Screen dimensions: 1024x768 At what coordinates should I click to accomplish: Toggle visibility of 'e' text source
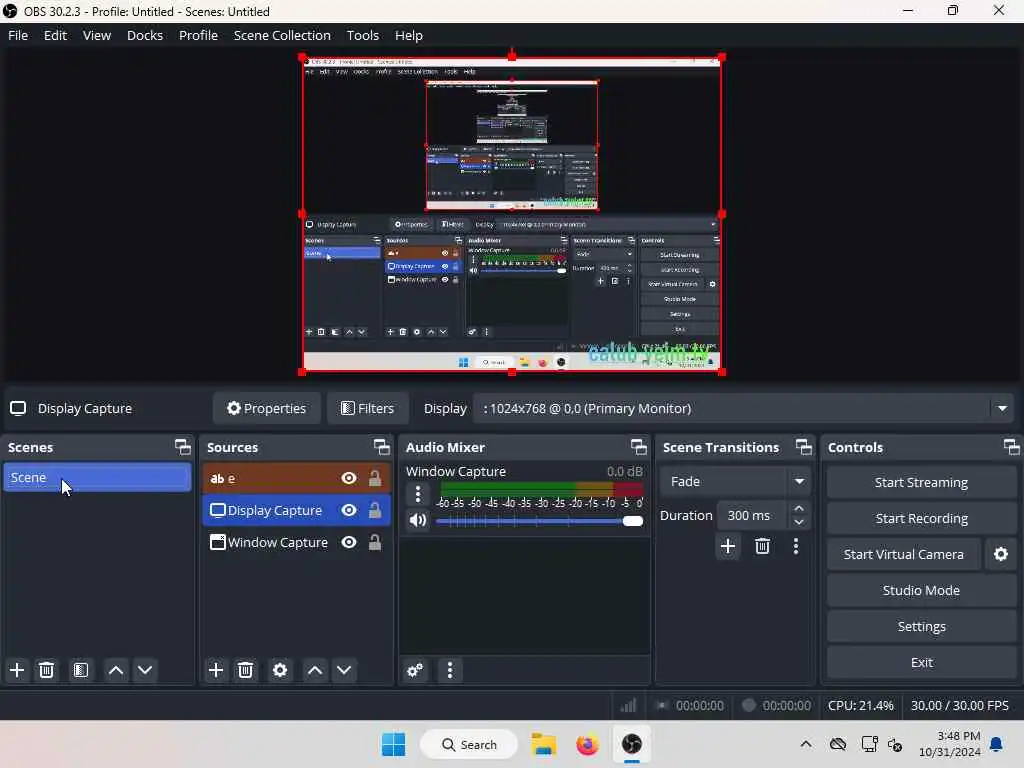[349, 479]
